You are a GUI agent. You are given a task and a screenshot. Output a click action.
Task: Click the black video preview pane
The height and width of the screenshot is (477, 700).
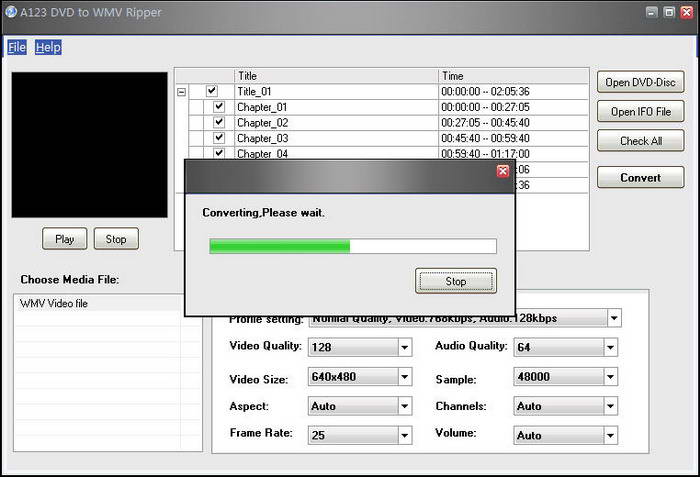(90, 145)
